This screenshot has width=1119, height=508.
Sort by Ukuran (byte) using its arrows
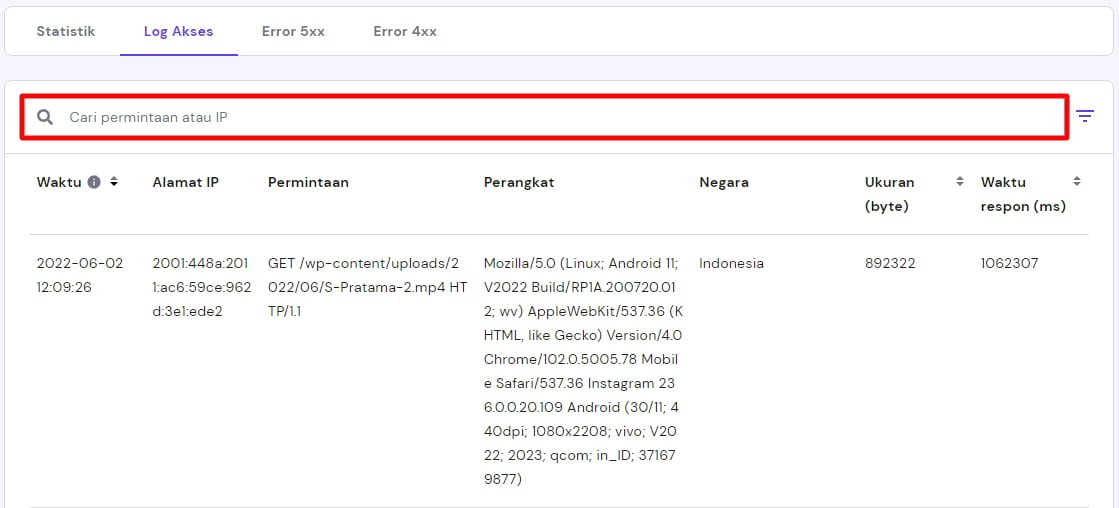(x=960, y=182)
